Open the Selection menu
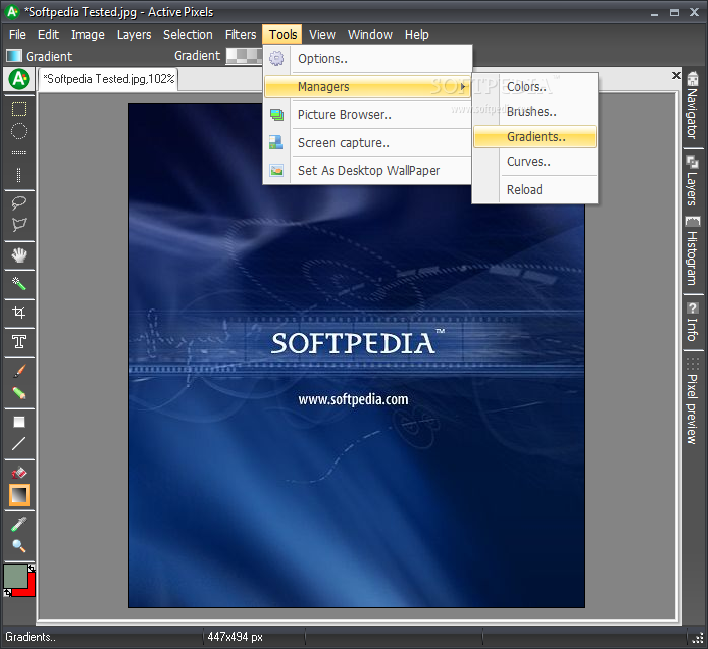The width and height of the screenshot is (708, 649). coord(188,35)
